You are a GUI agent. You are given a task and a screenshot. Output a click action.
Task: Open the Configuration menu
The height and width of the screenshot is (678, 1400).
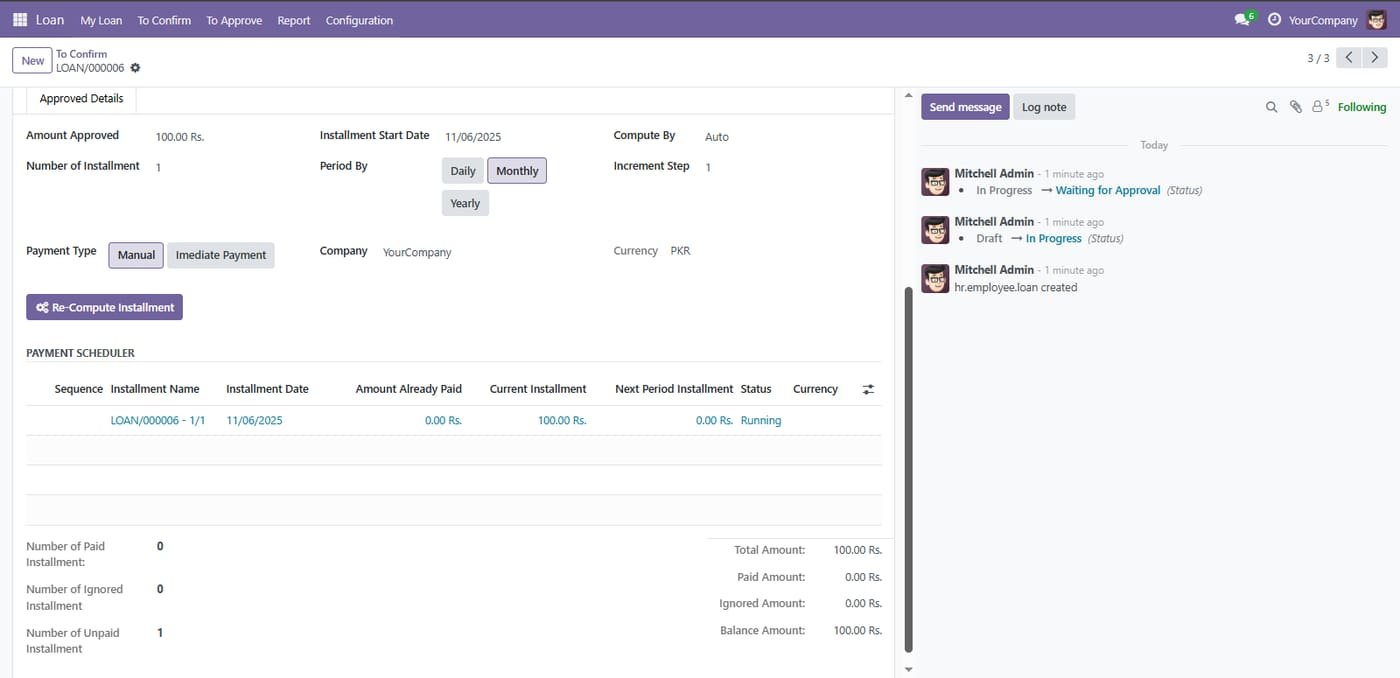pyautogui.click(x=359, y=20)
